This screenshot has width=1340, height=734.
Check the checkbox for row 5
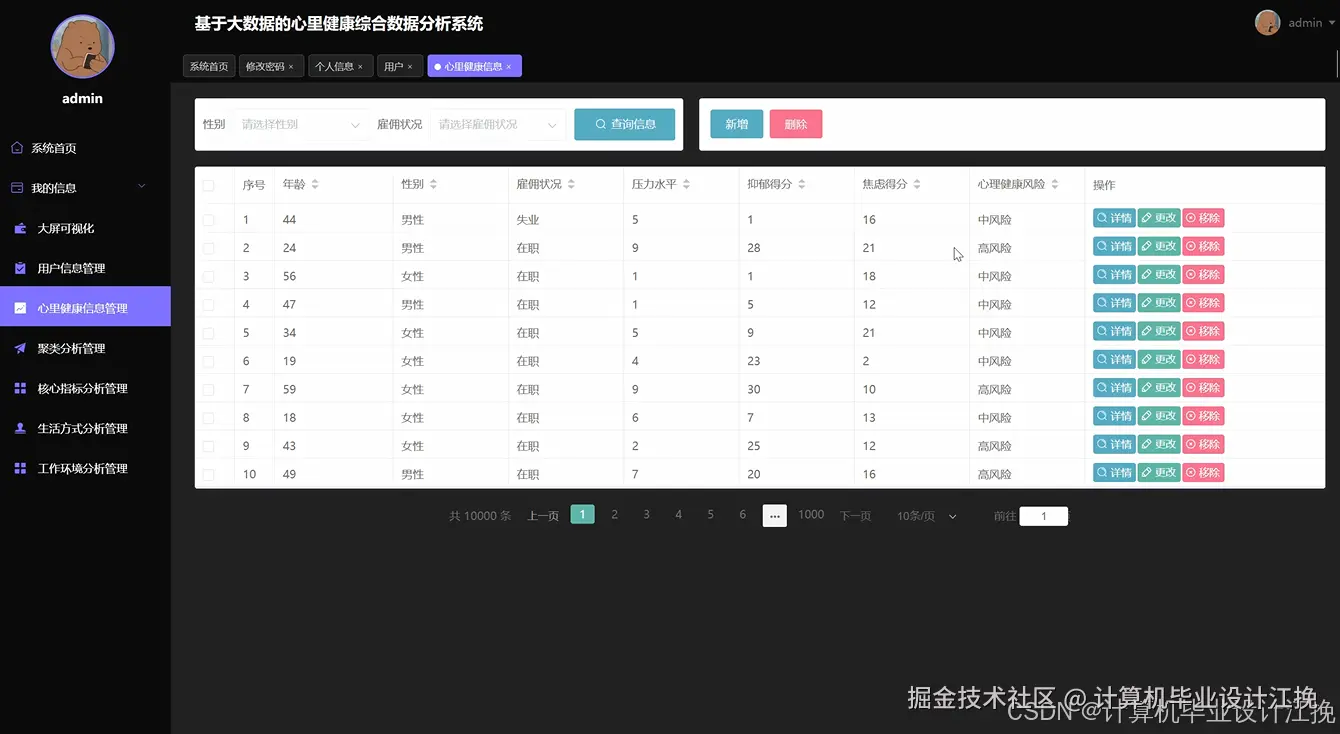pyautogui.click(x=208, y=332)
